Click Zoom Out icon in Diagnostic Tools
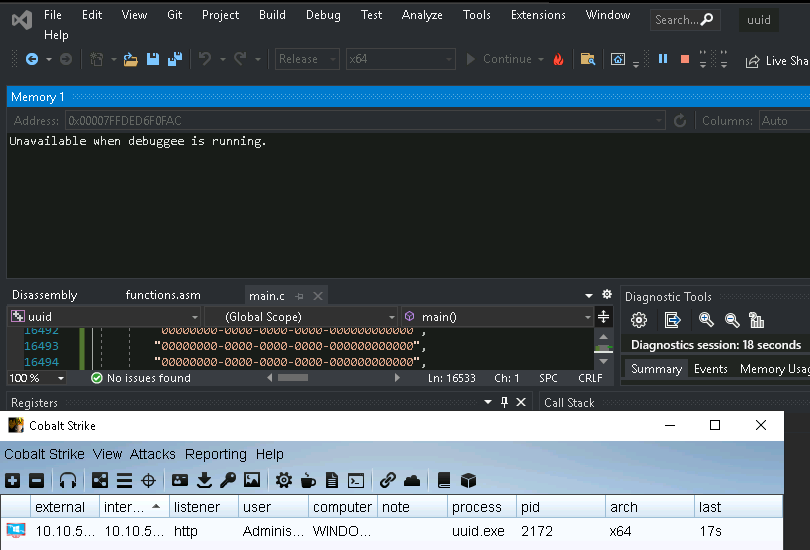 [x=732, y=320]
